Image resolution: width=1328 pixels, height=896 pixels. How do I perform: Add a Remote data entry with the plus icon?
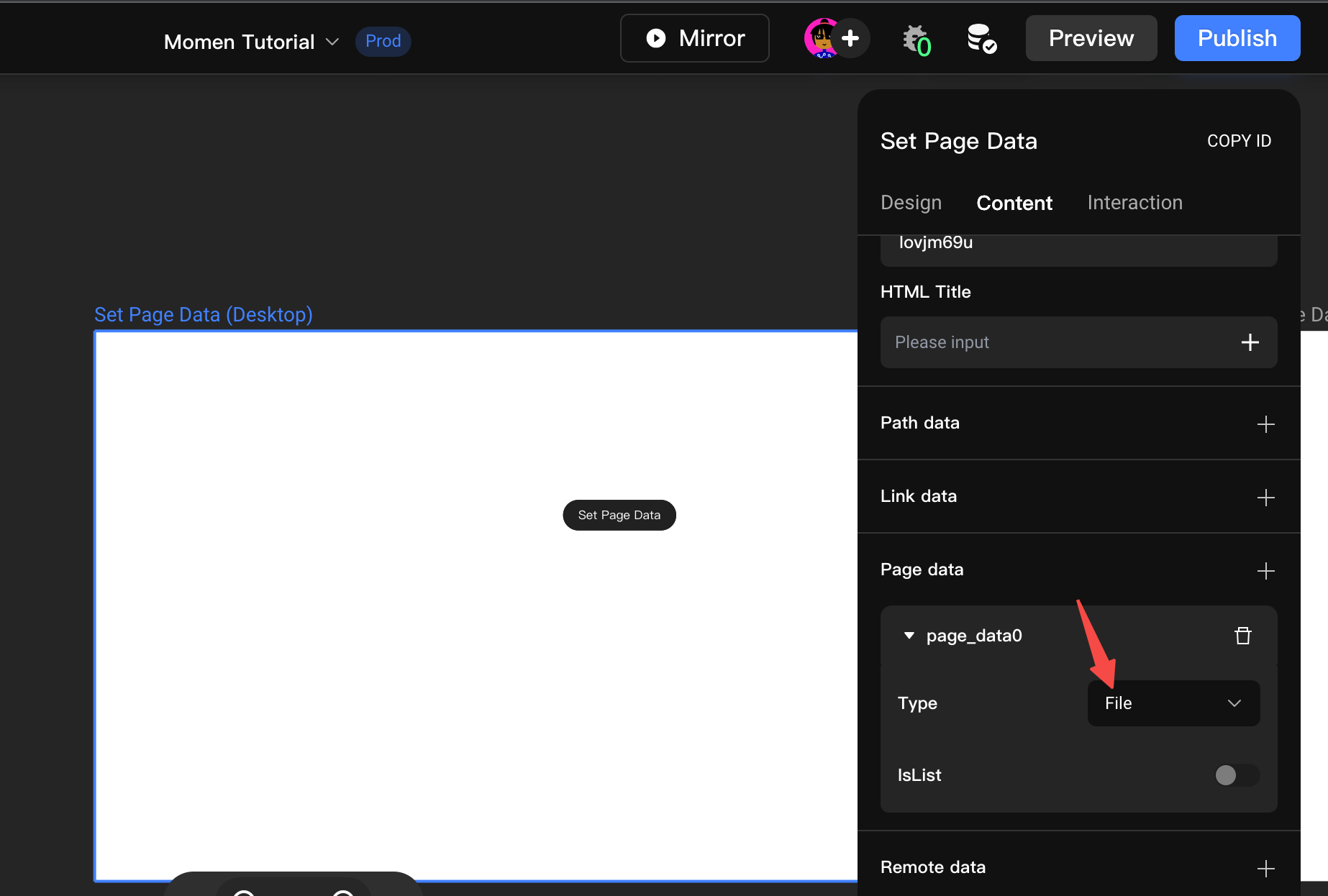pos(1266,868)
